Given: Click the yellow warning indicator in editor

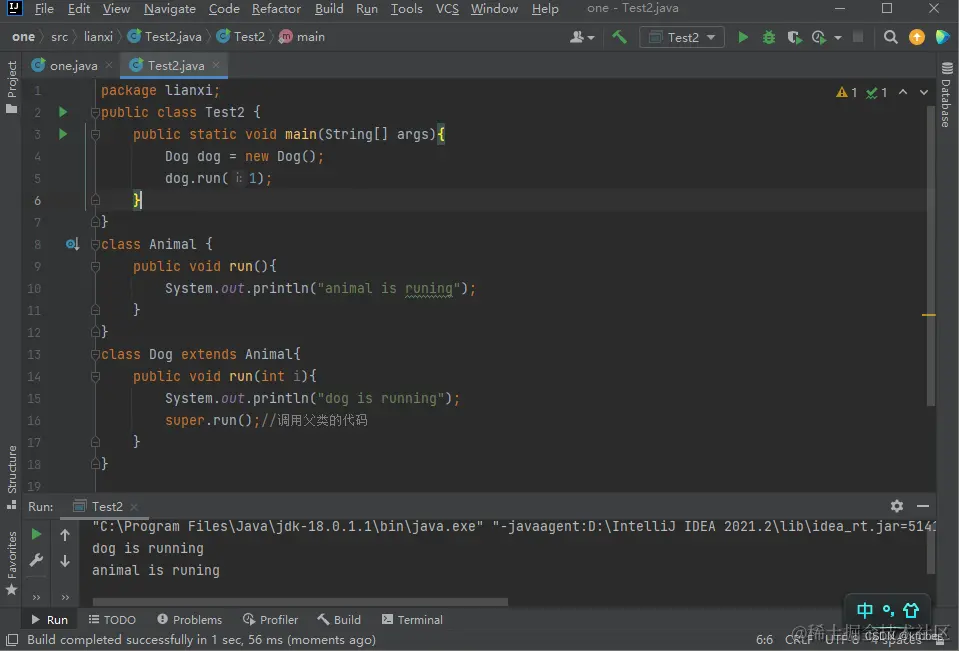Looking at the screenshot, I should (x=846, y=92).
